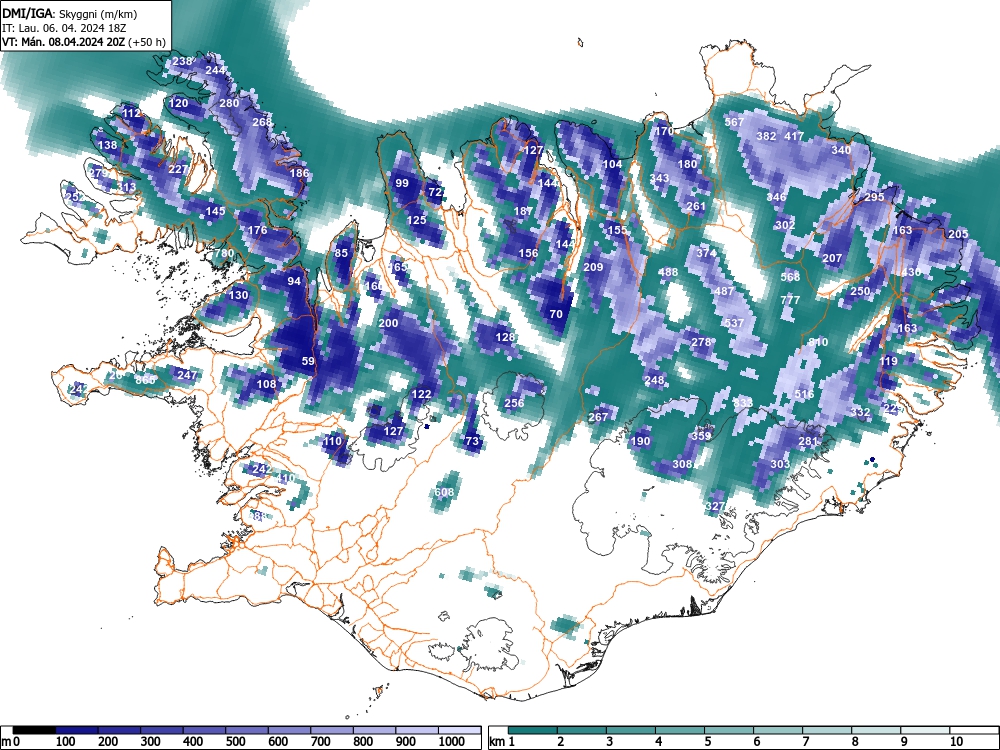
Task: Click the visibility value 516 on the map
Action: pos(804,393)
